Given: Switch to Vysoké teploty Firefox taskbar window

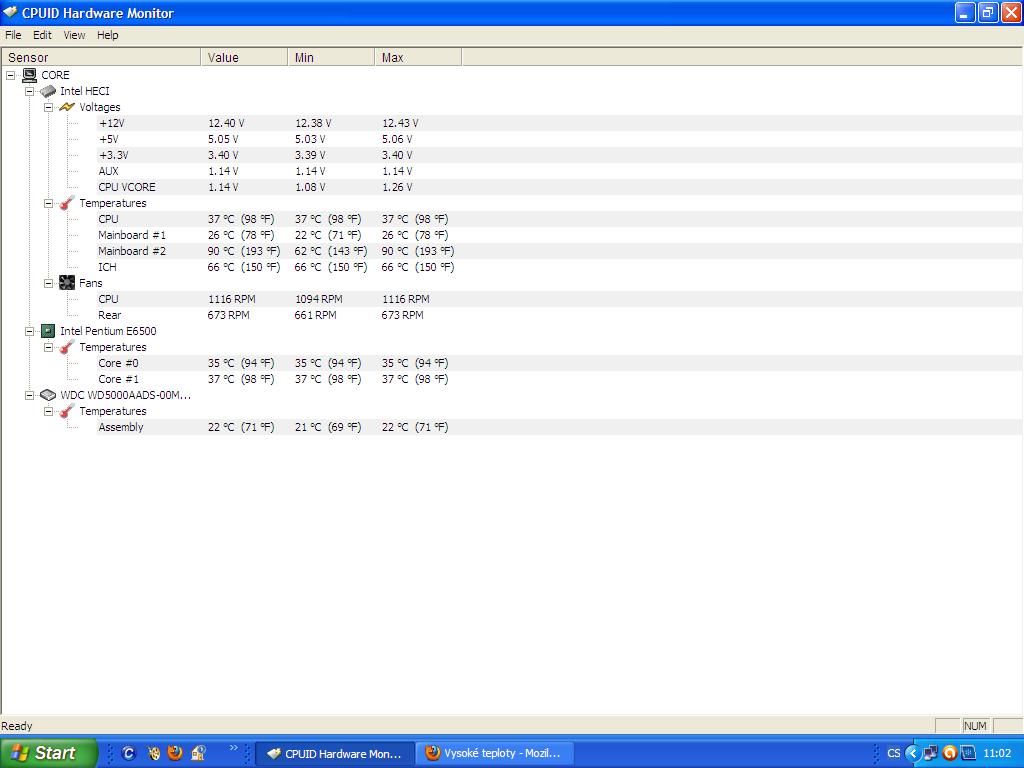Looking at the screenshot, I should click(494, 754).
